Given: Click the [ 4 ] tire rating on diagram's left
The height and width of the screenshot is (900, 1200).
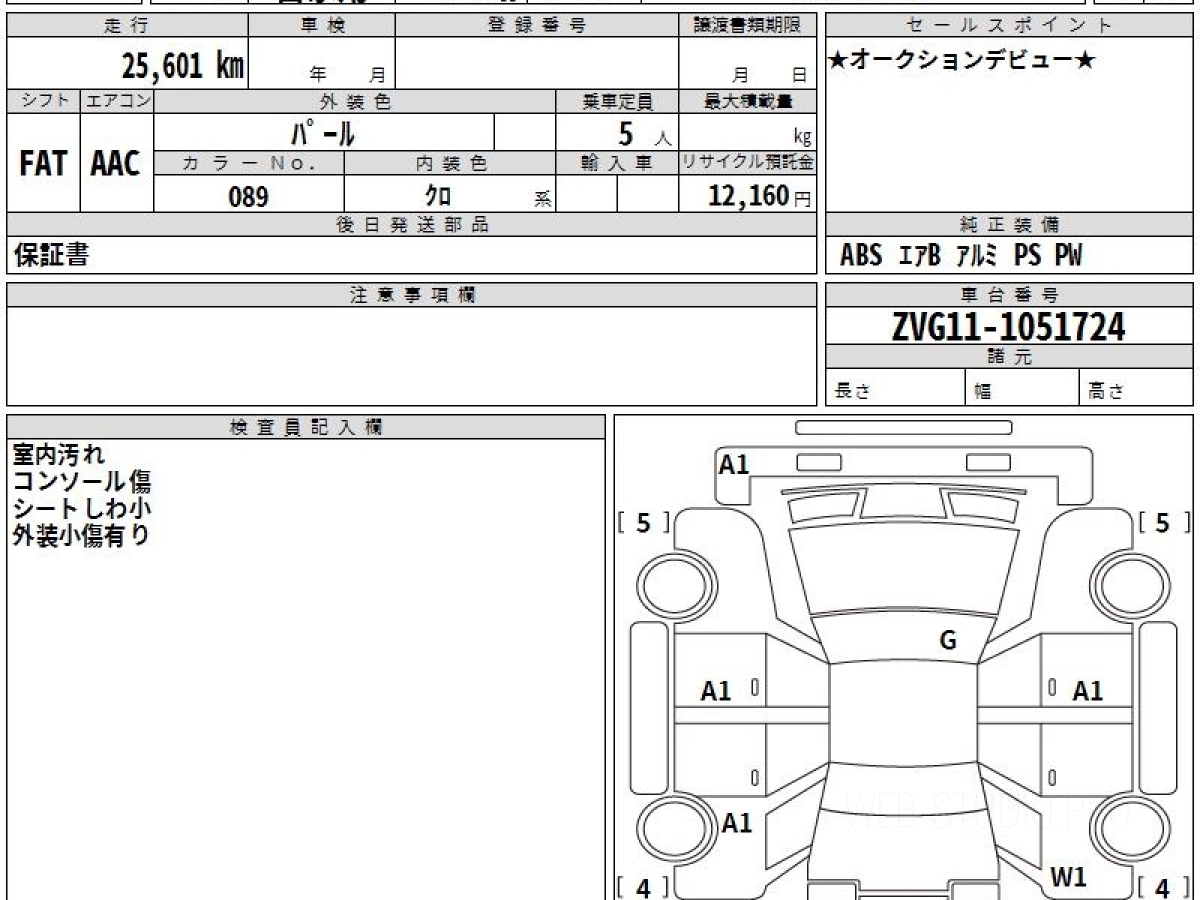Looking at the screenshot, I should pyautogui.click(x=644, y=887).
